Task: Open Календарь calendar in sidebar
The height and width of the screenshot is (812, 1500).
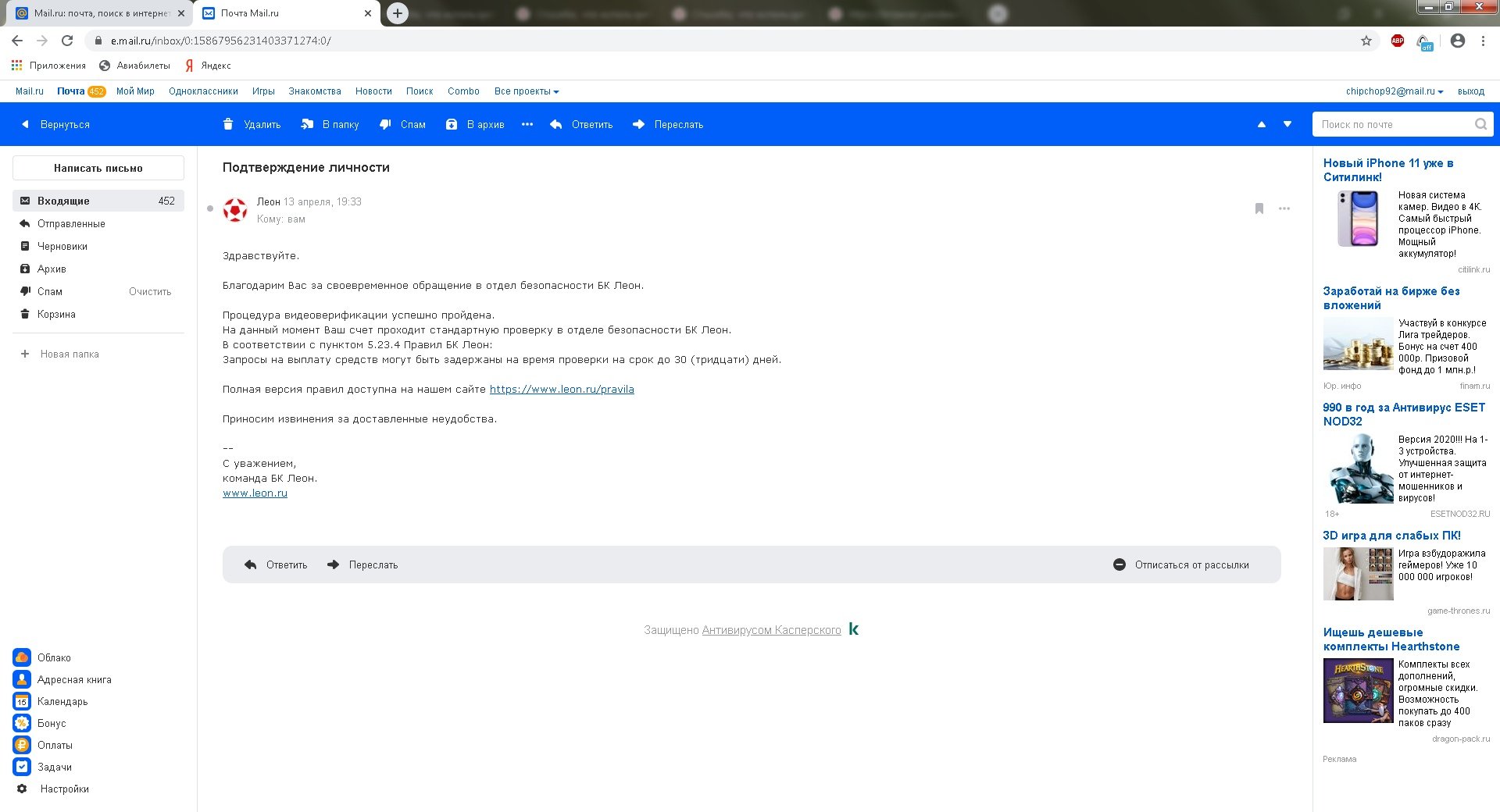Action: pos(22,701)
